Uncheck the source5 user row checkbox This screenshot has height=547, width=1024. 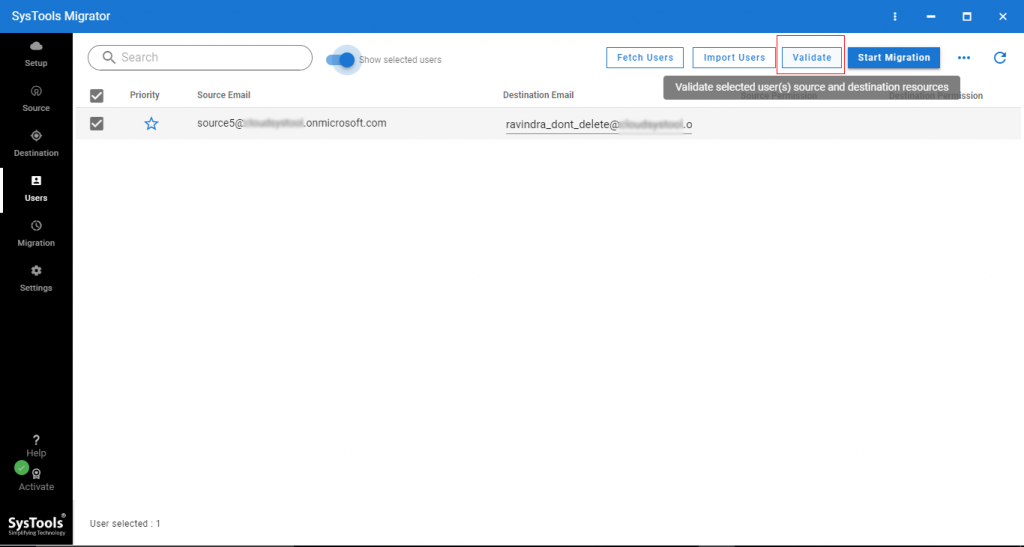tap(97, 123)
